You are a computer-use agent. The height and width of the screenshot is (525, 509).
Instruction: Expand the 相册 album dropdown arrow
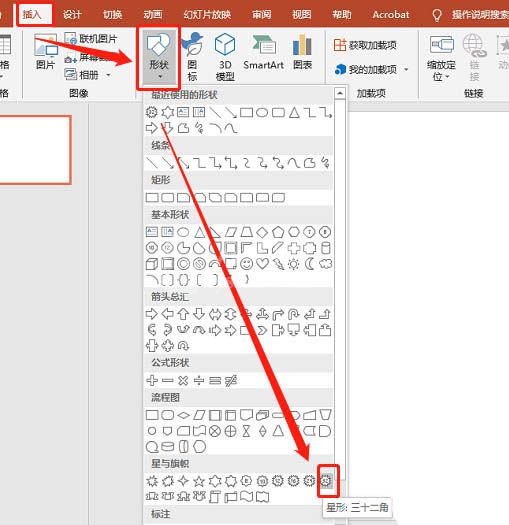(108, 75)
